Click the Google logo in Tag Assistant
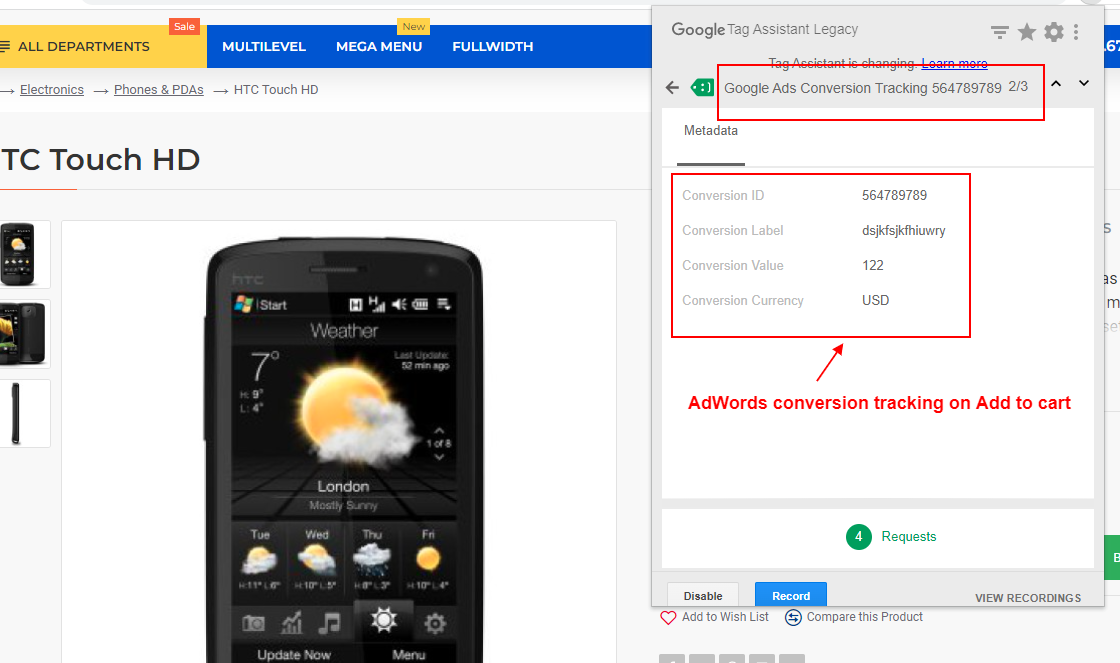1120x663 pixels. point(697,30)
